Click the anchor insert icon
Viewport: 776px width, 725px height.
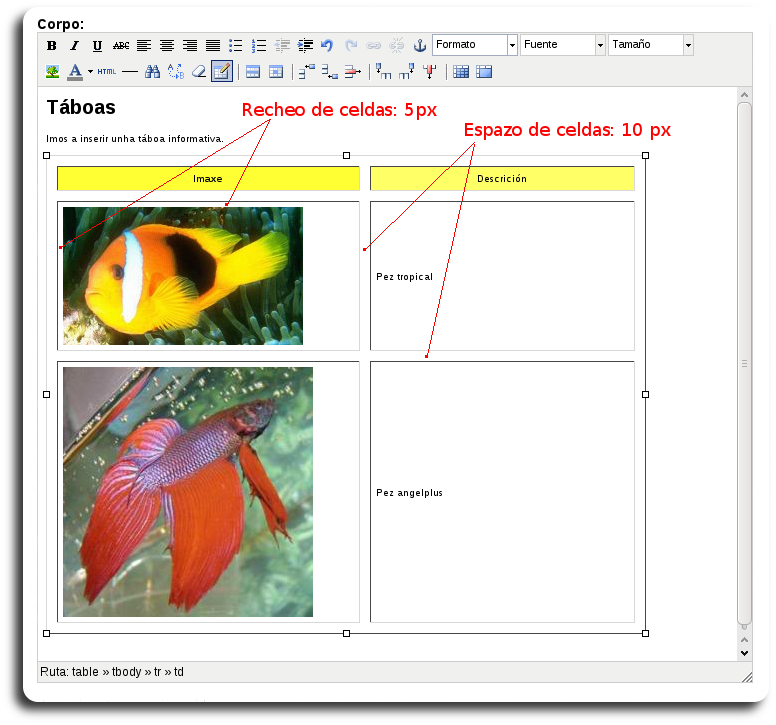pos(420,46)
